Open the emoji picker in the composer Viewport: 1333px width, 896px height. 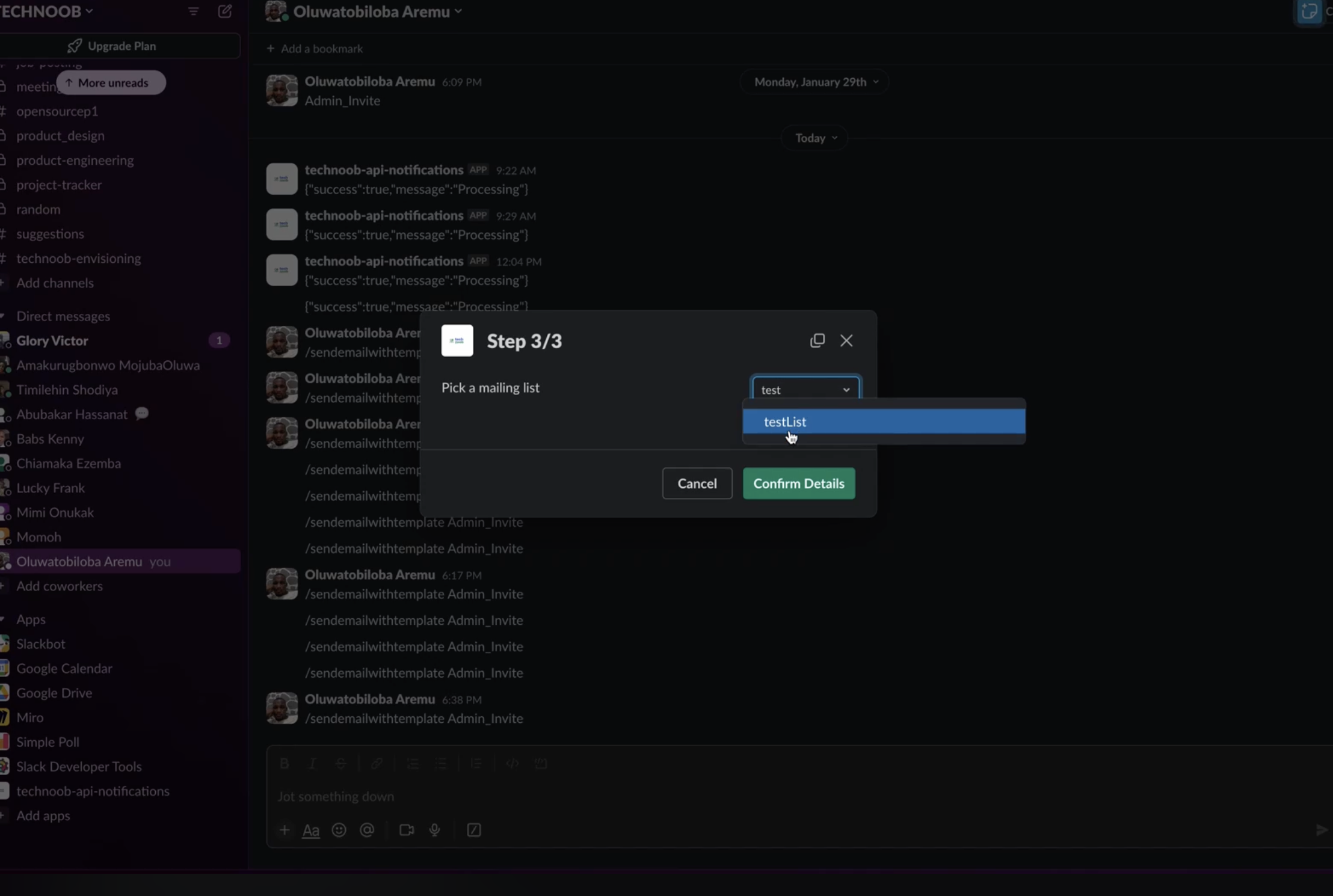tap(339, 830)
